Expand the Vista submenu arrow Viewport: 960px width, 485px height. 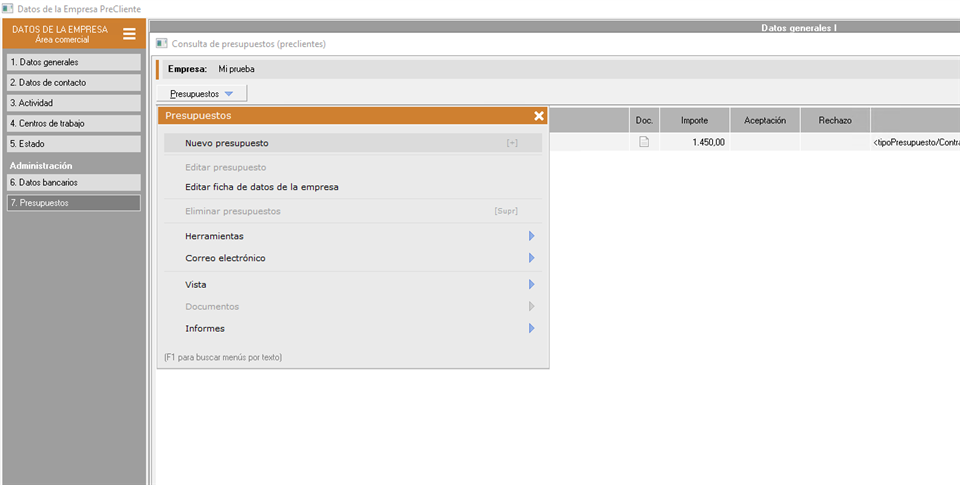(532, 284)
